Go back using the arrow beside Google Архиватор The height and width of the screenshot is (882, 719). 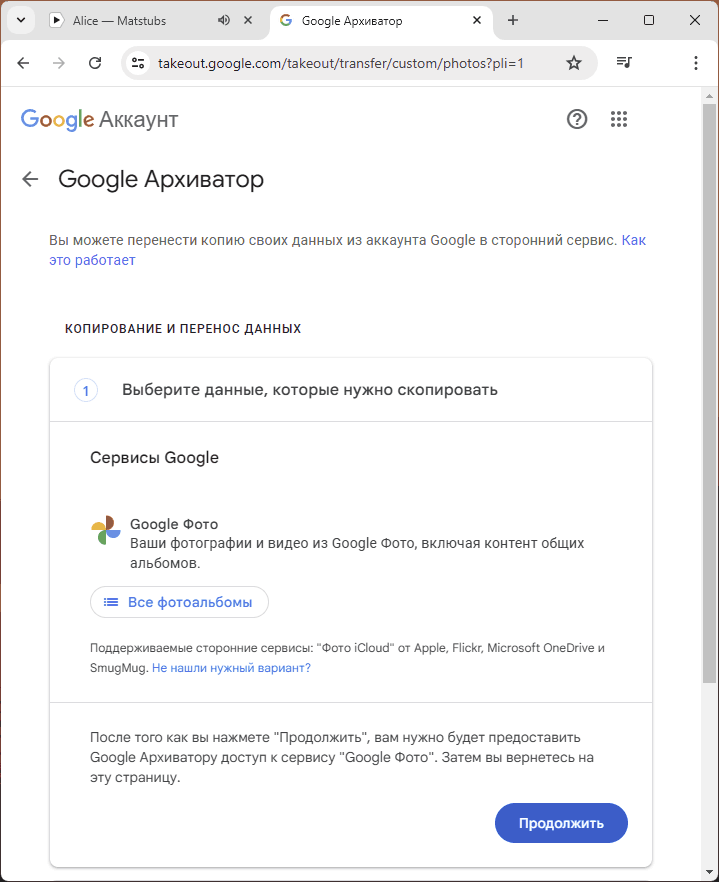point(30,179)
